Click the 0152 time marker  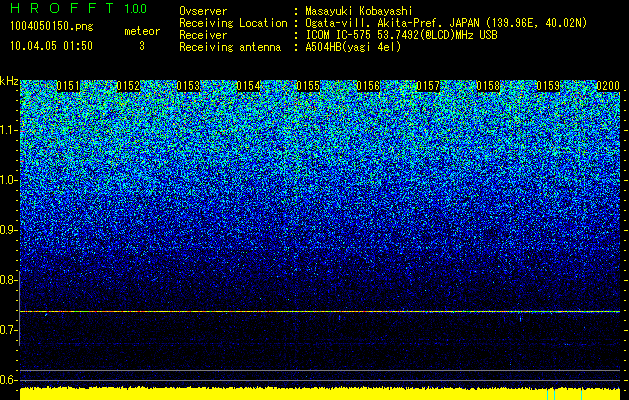click(128, 86)
